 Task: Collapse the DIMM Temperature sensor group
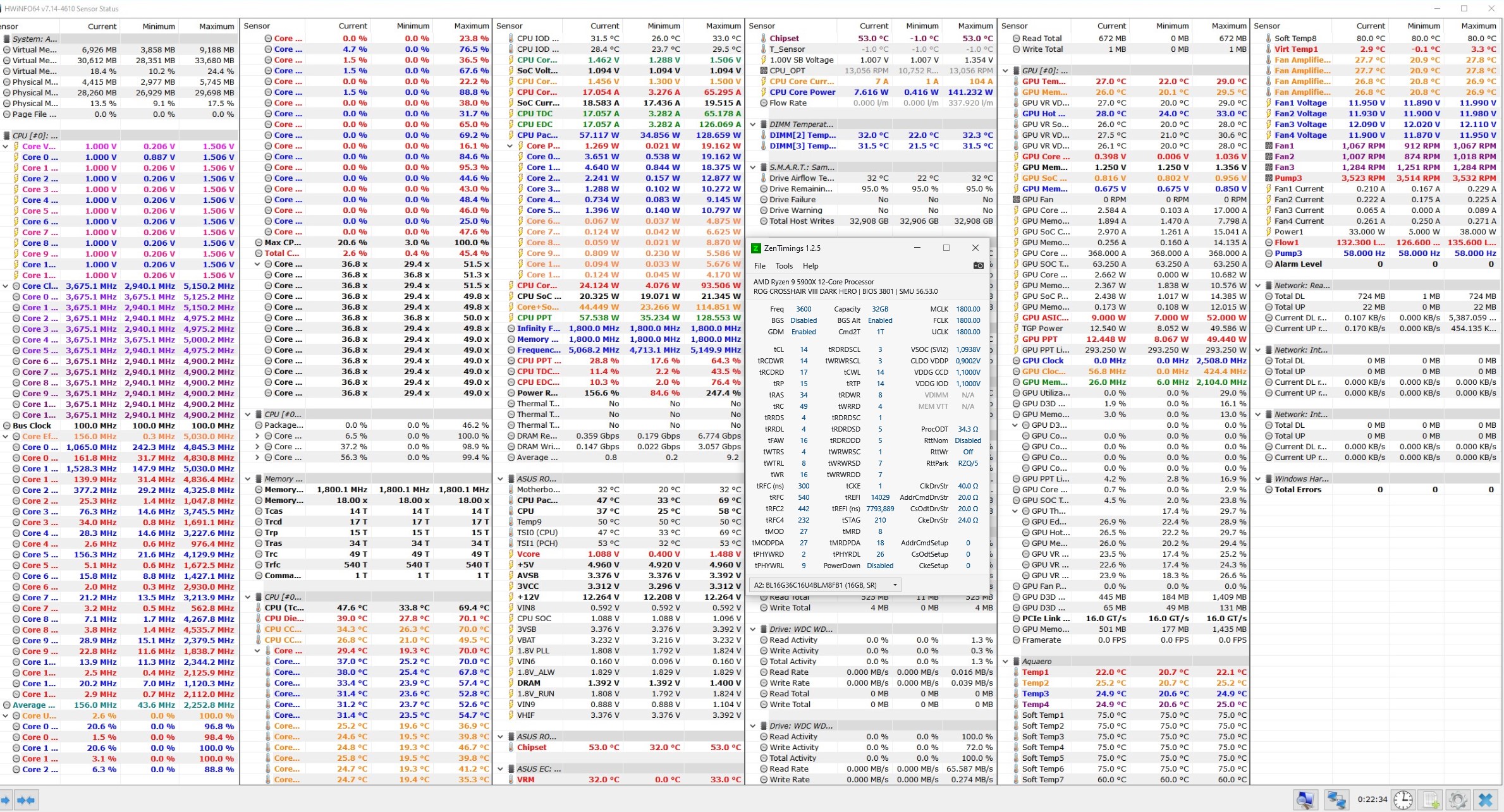[753, 124]
